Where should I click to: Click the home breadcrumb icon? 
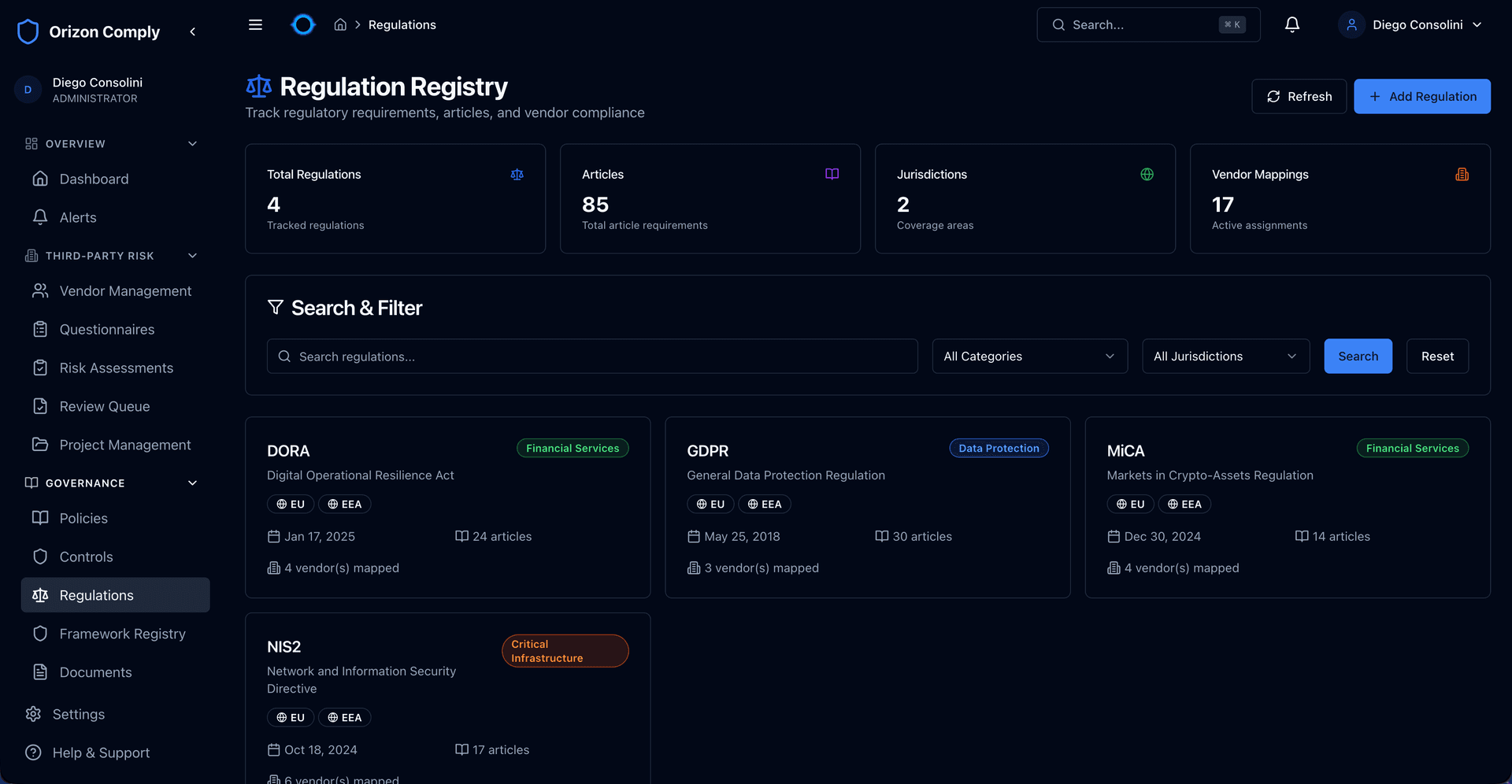click(x=340, y=24)
